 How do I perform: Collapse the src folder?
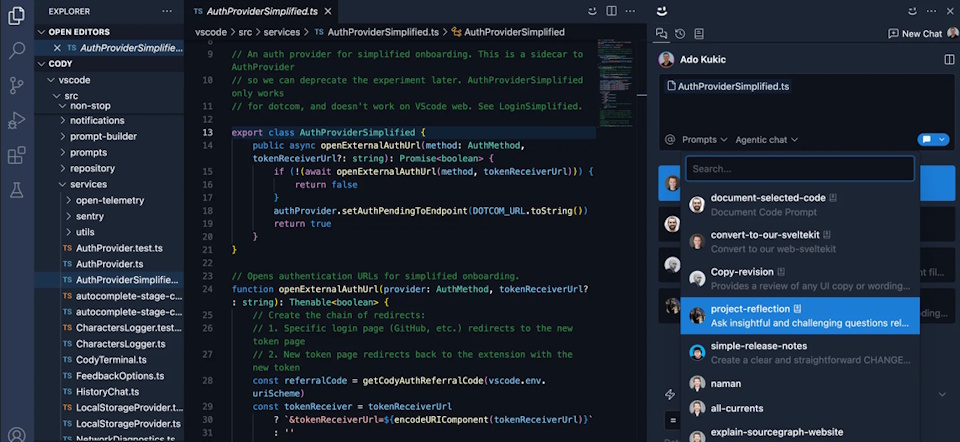click(109, 96)
